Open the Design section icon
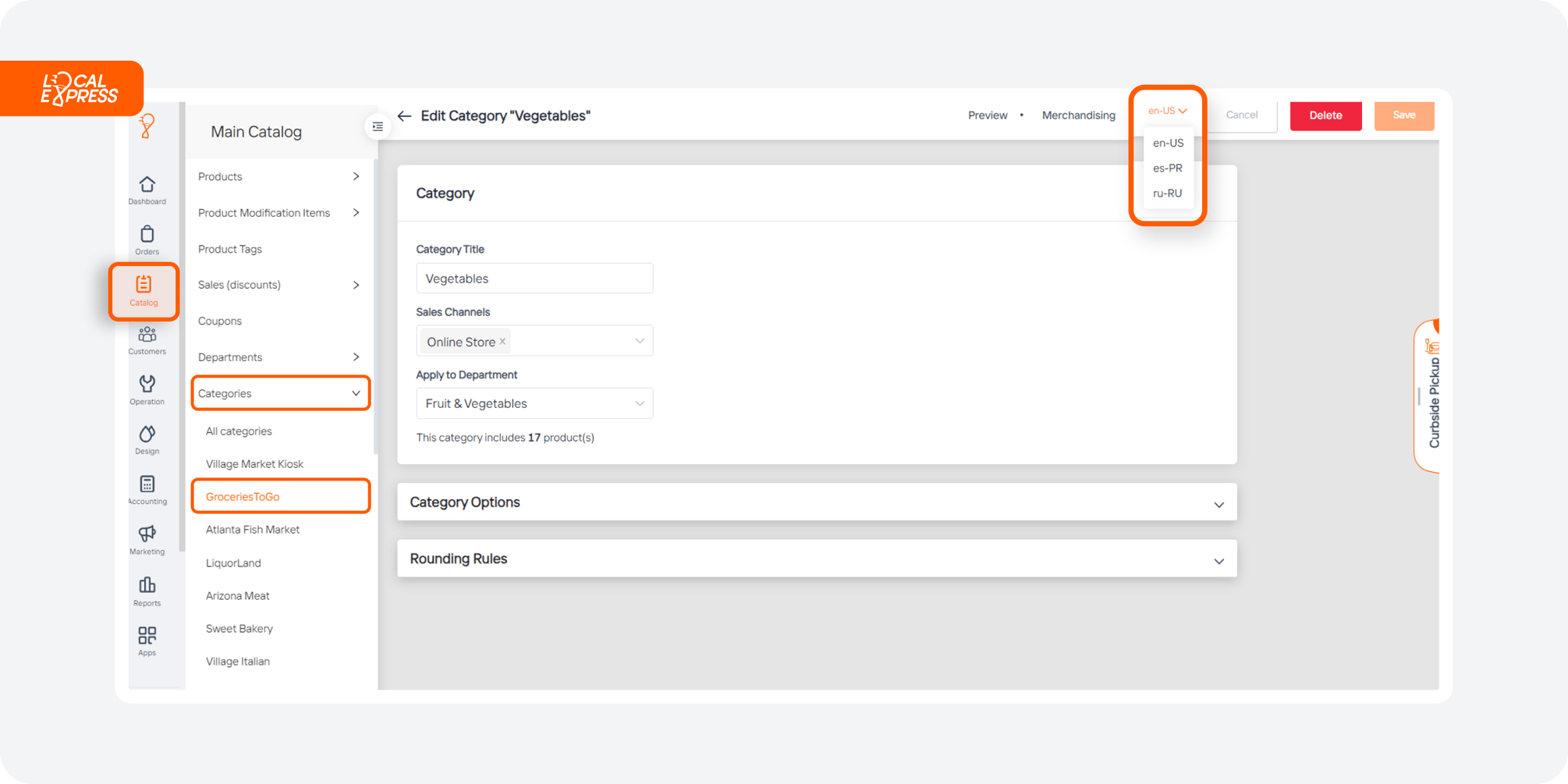The image size is (1568, 784). tap(147, 439)
